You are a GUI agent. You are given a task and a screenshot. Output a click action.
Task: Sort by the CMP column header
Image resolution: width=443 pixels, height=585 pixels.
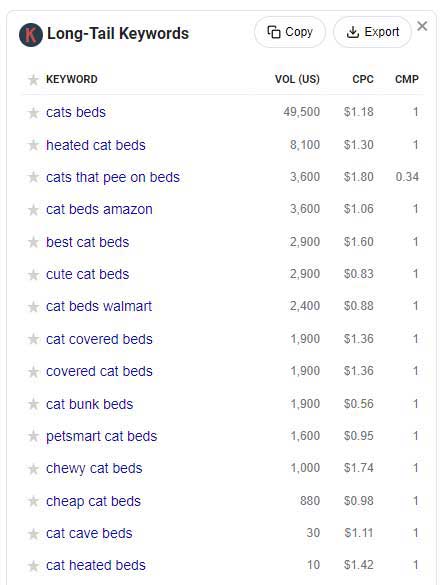(407, 79)
